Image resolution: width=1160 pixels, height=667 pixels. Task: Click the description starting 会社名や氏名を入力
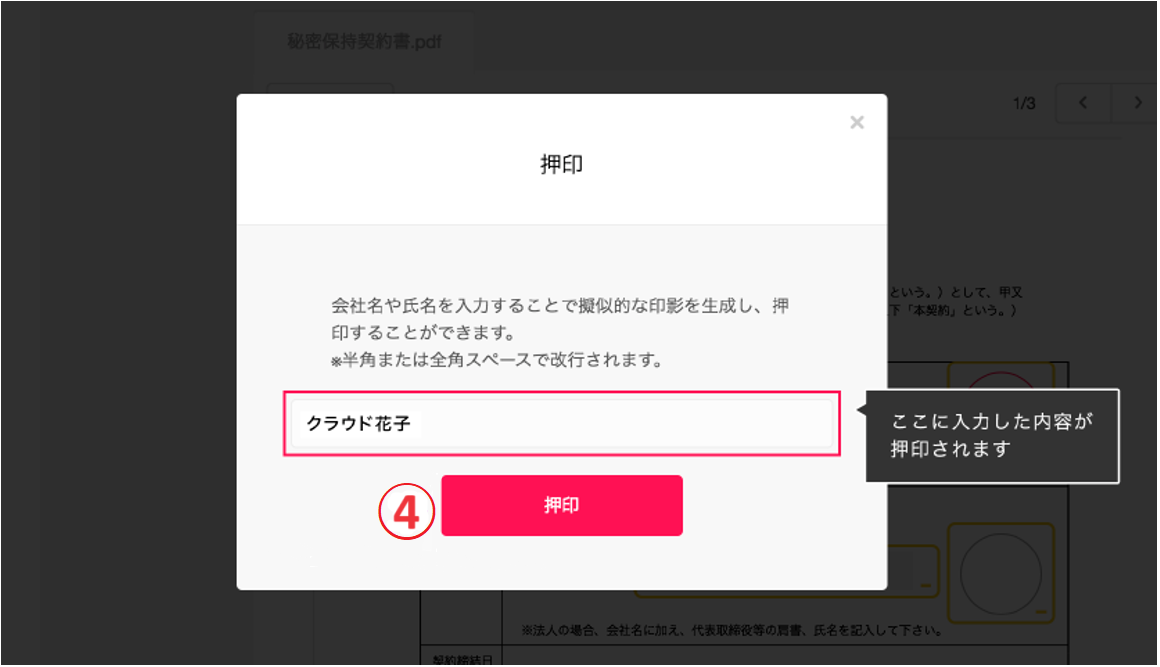tap(560, 319)
